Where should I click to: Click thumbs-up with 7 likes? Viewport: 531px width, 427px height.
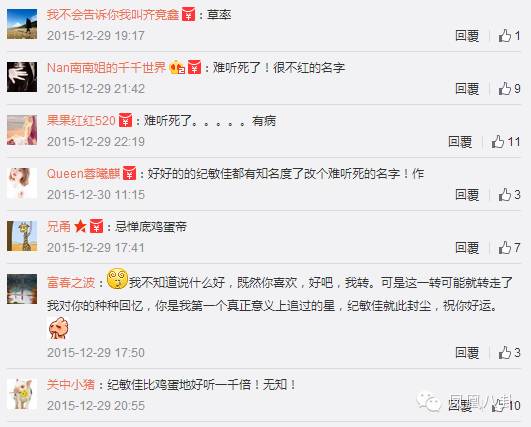tap(509, 248)
